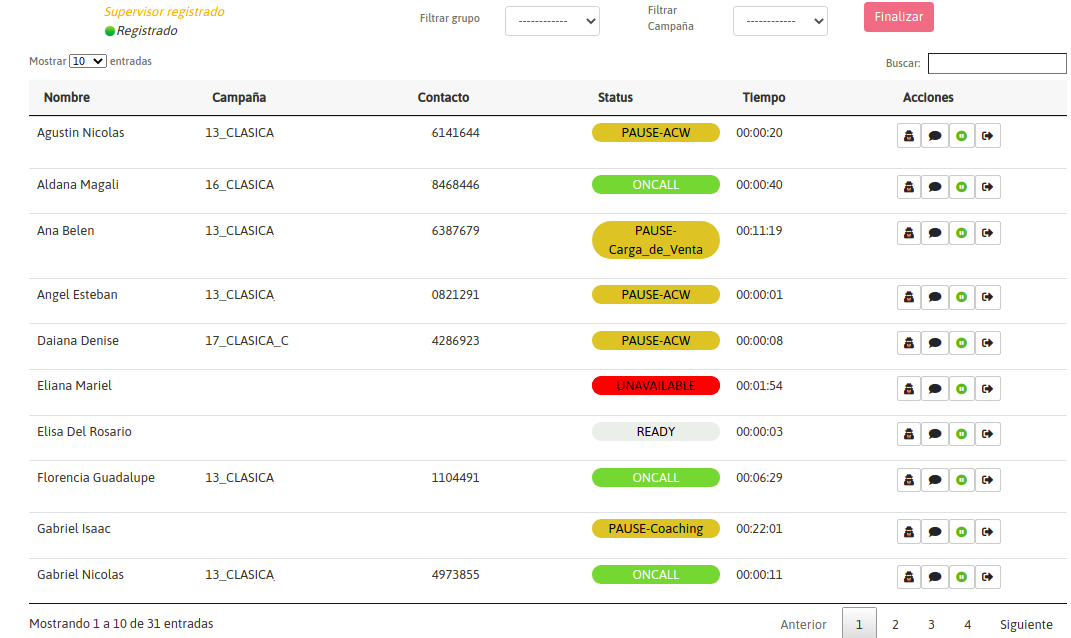The width and height of the screenshot is (1071, 638).
Task: Click logout arrow icon for Florencia Guadalupe
Action: coord(988,480)
